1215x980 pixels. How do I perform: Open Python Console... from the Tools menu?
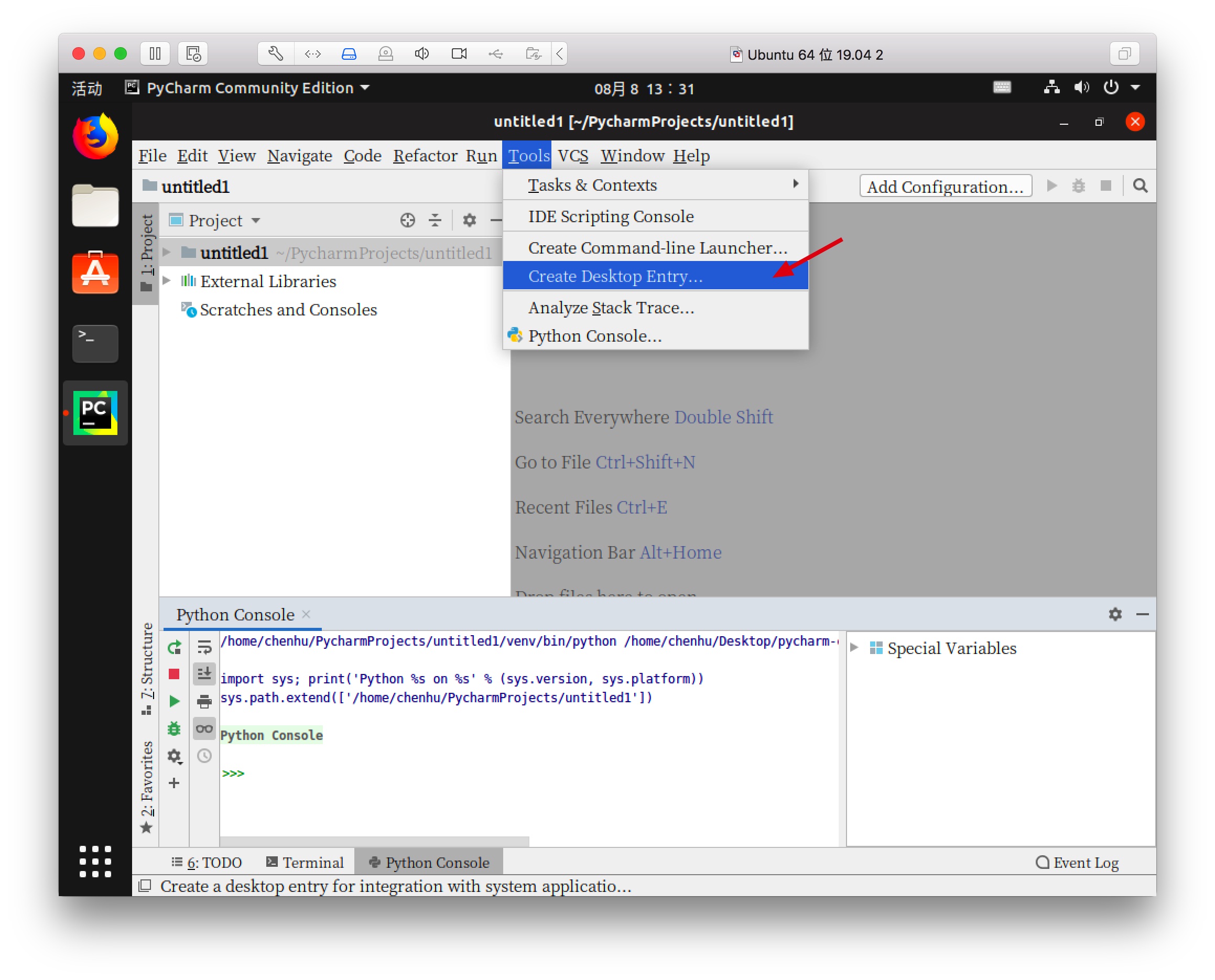coord(656,336)
